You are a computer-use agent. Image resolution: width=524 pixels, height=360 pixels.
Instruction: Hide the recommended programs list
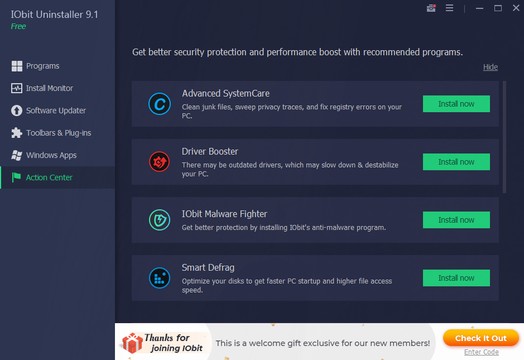tap(490, 67)
